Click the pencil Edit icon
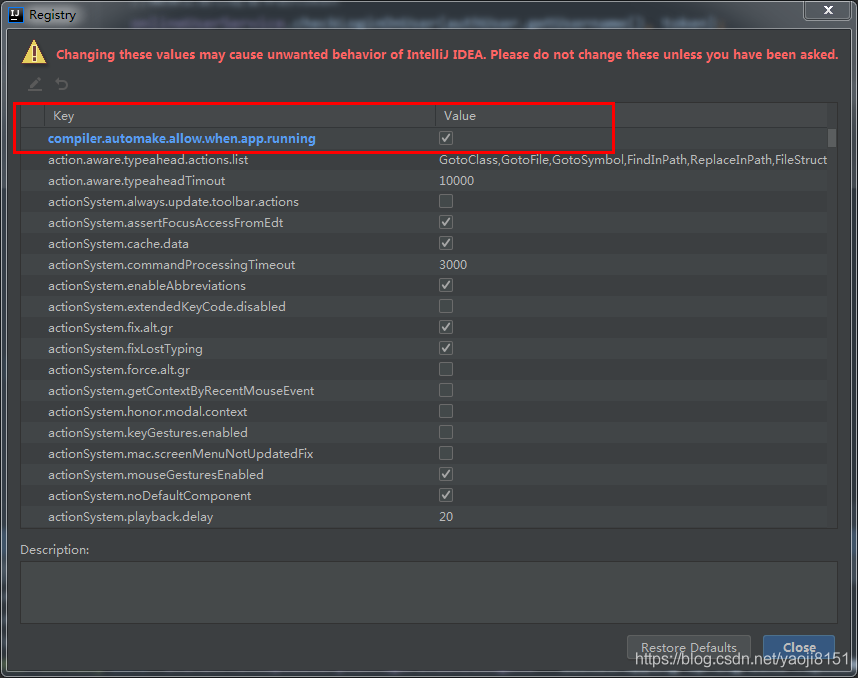This screenshot has width=858, height=678. tap(35, 84)
